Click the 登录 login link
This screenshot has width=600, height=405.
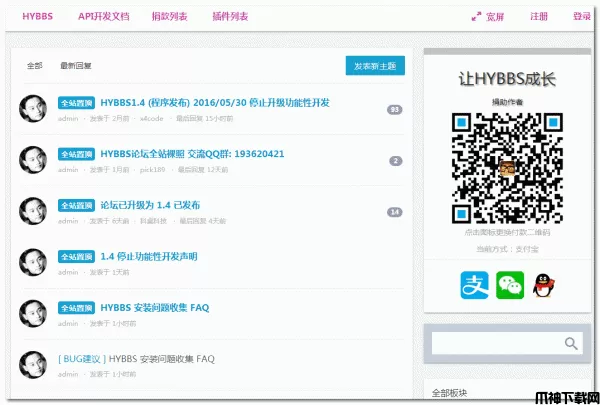(x=582, y=17)
